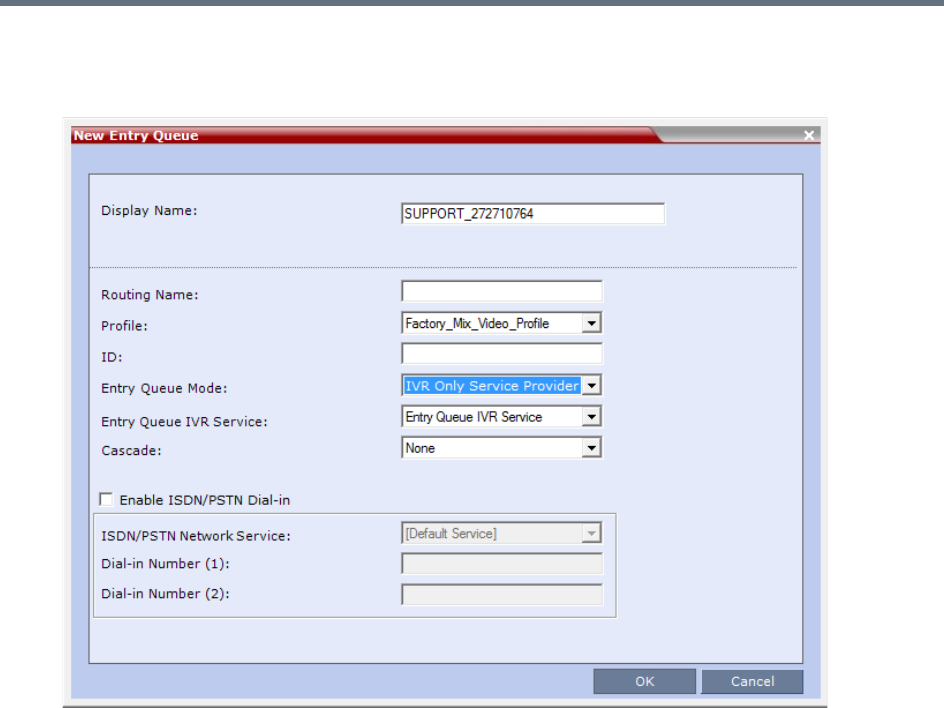The image size is (944, 708).
Task: Click the New Entry Queue title bar text
Action: click(x=136, y=135)
